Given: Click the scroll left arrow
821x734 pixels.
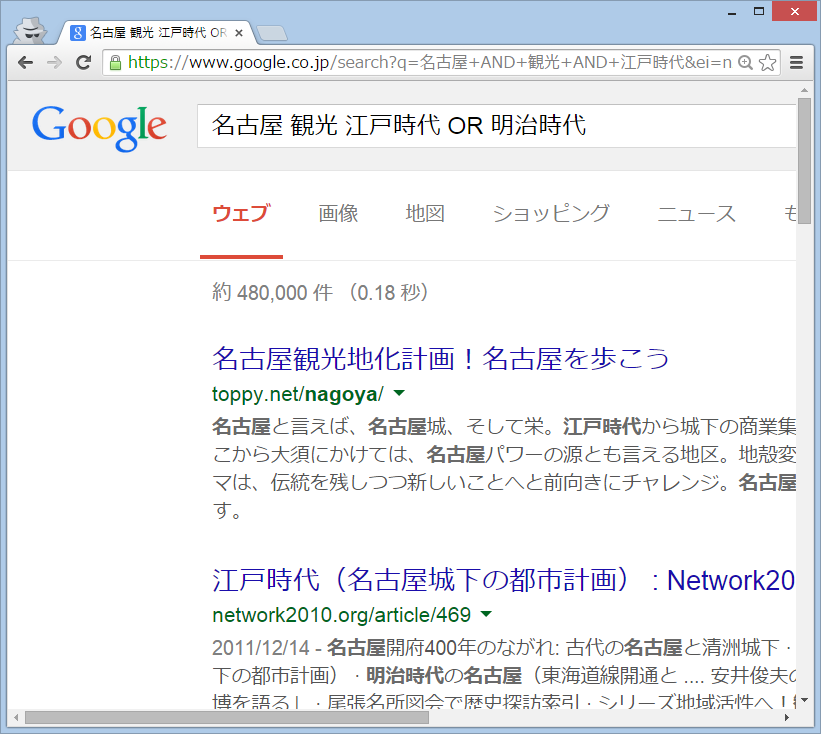Looking at the screenshot, I should 16,717.
